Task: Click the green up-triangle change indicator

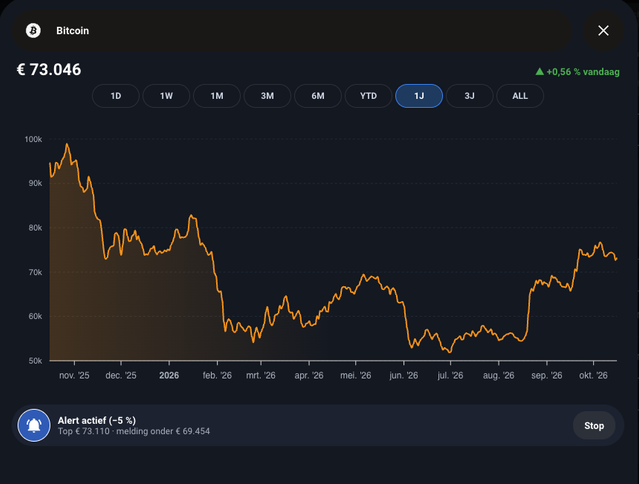Action: pos(540,72)
